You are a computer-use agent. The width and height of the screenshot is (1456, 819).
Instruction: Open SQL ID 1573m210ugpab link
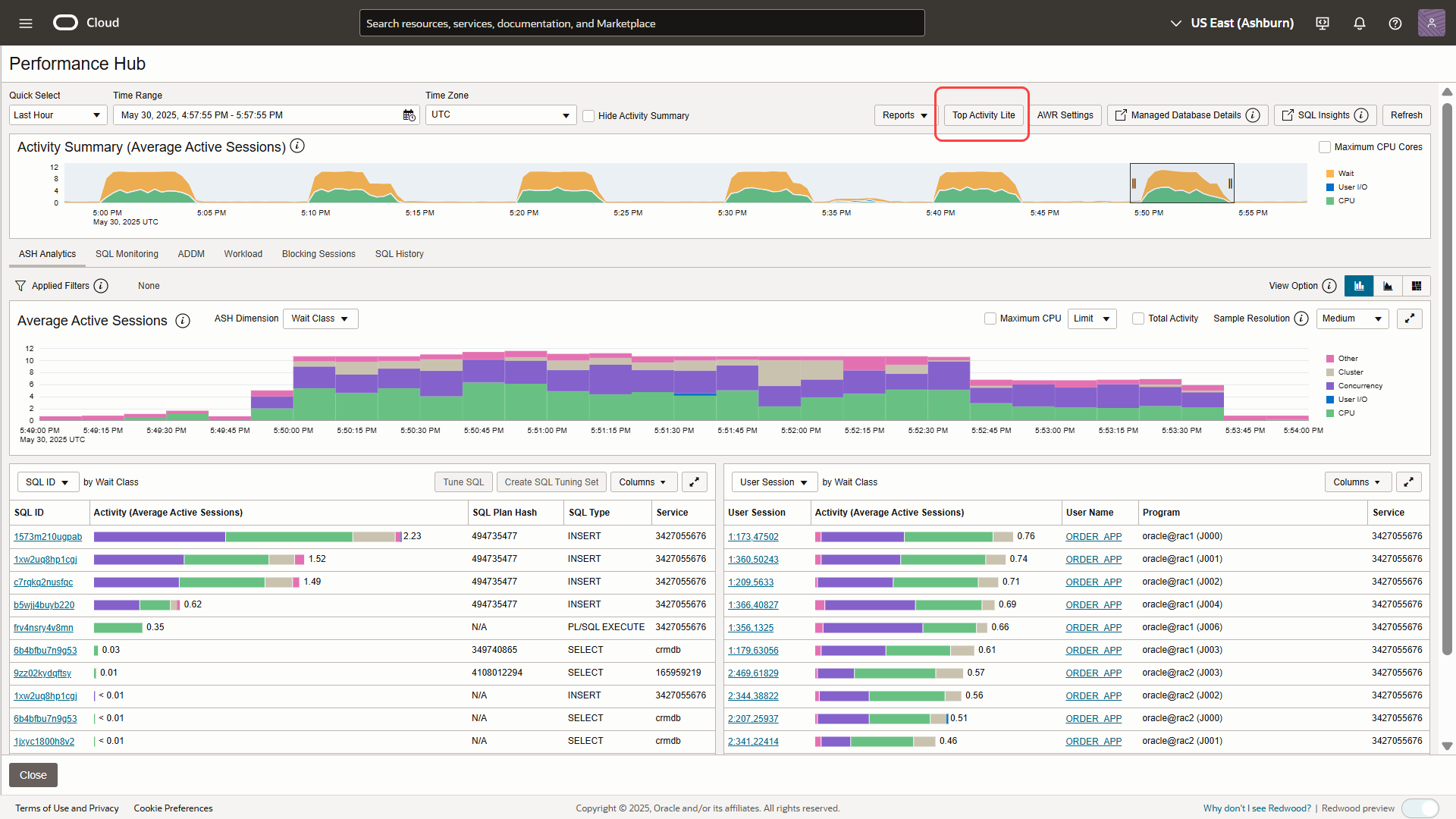[48, 537]
